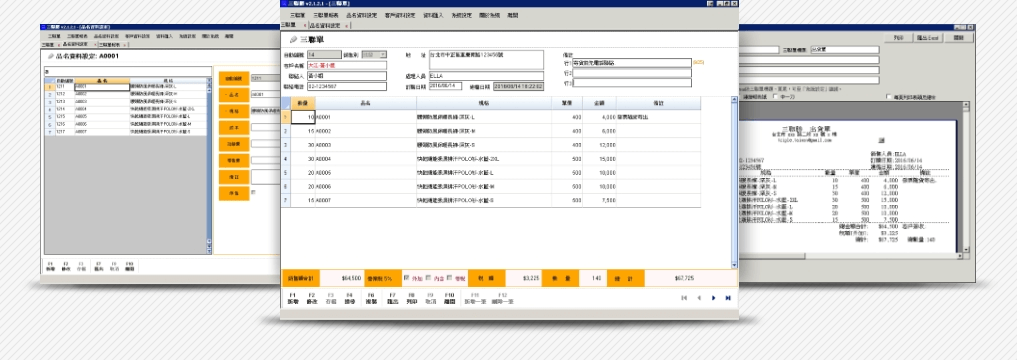Click the 列印 print button in the right window

[x=898, y=38]
